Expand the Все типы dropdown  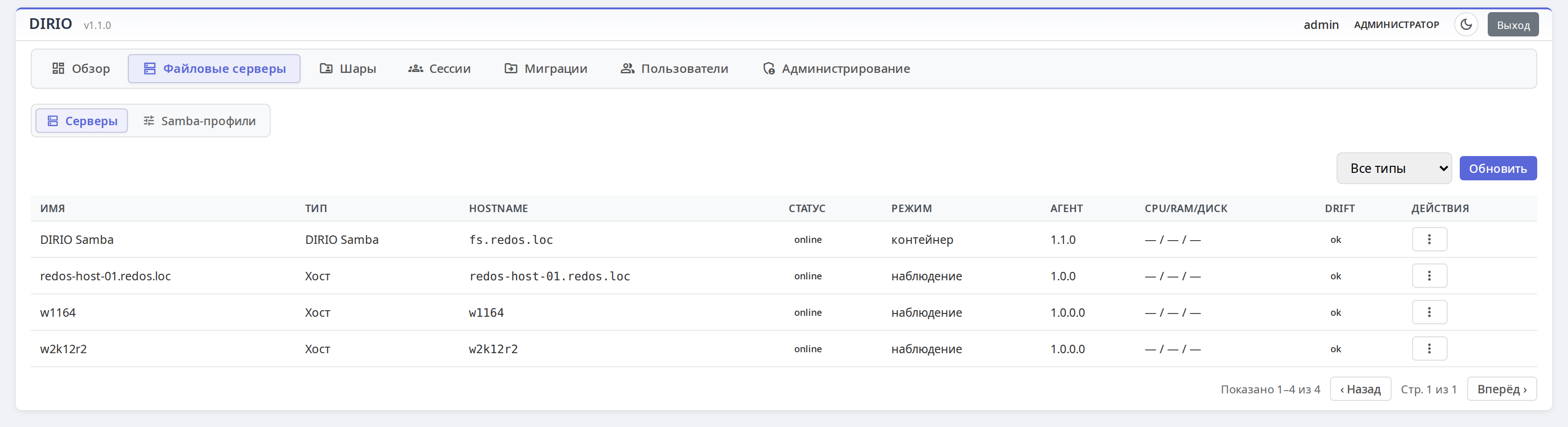[x=1394, y=168]
